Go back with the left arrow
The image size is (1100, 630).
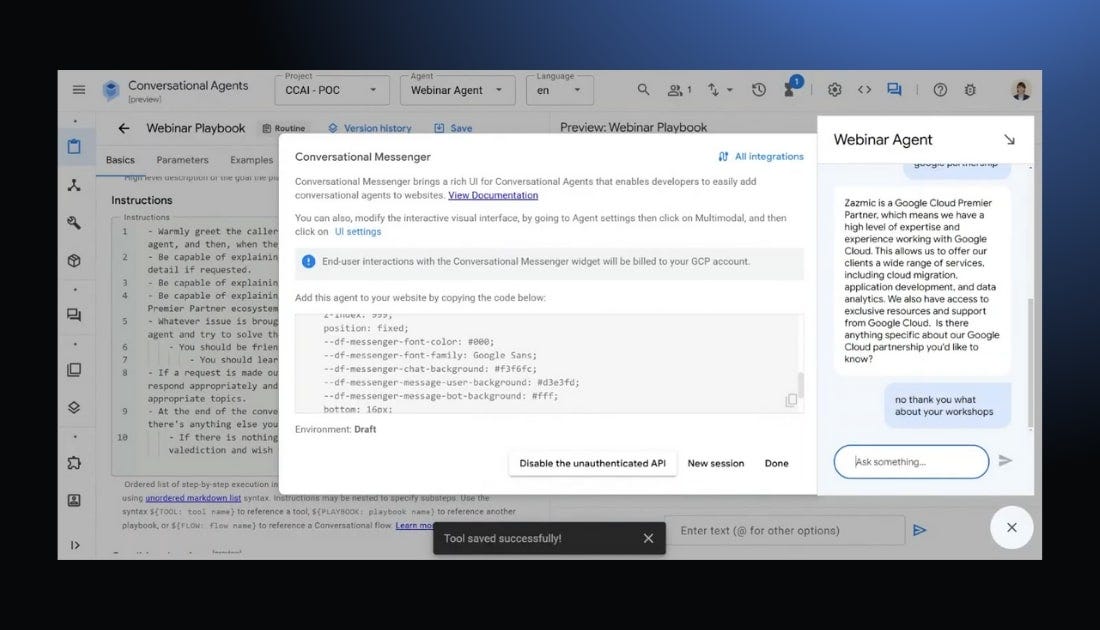(123, 128)
